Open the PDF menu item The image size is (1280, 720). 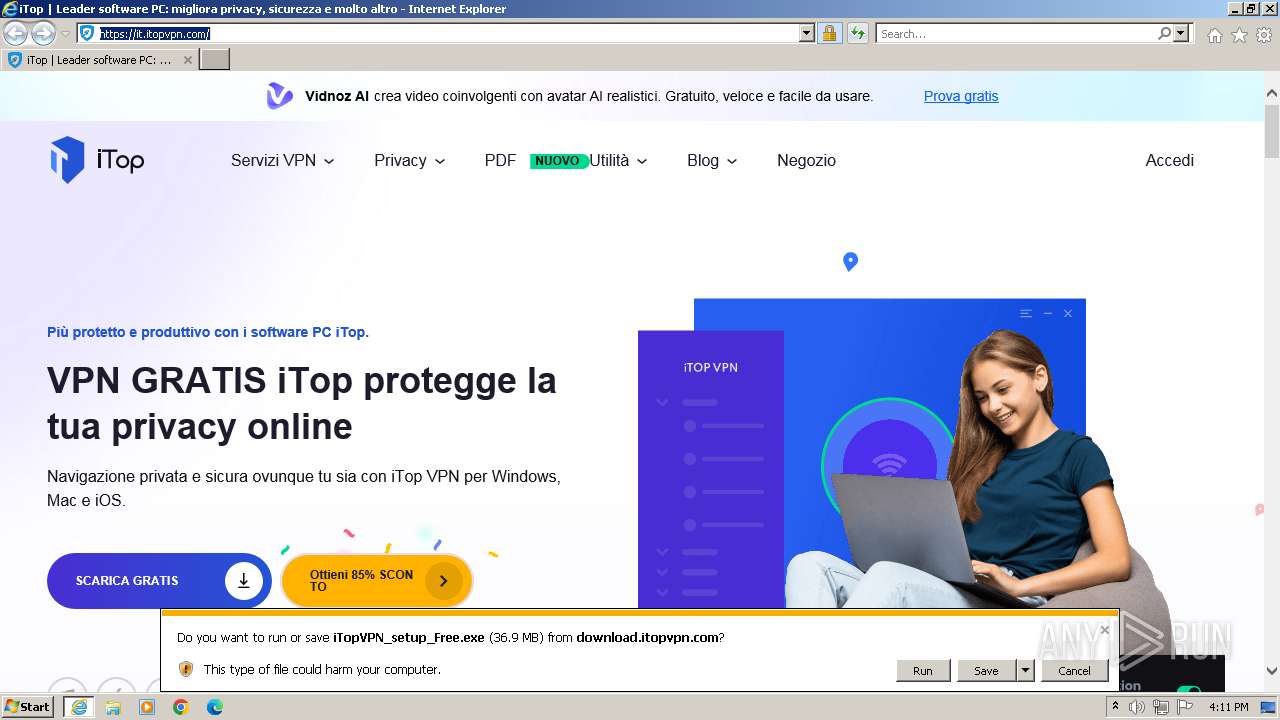click(500, 160)
